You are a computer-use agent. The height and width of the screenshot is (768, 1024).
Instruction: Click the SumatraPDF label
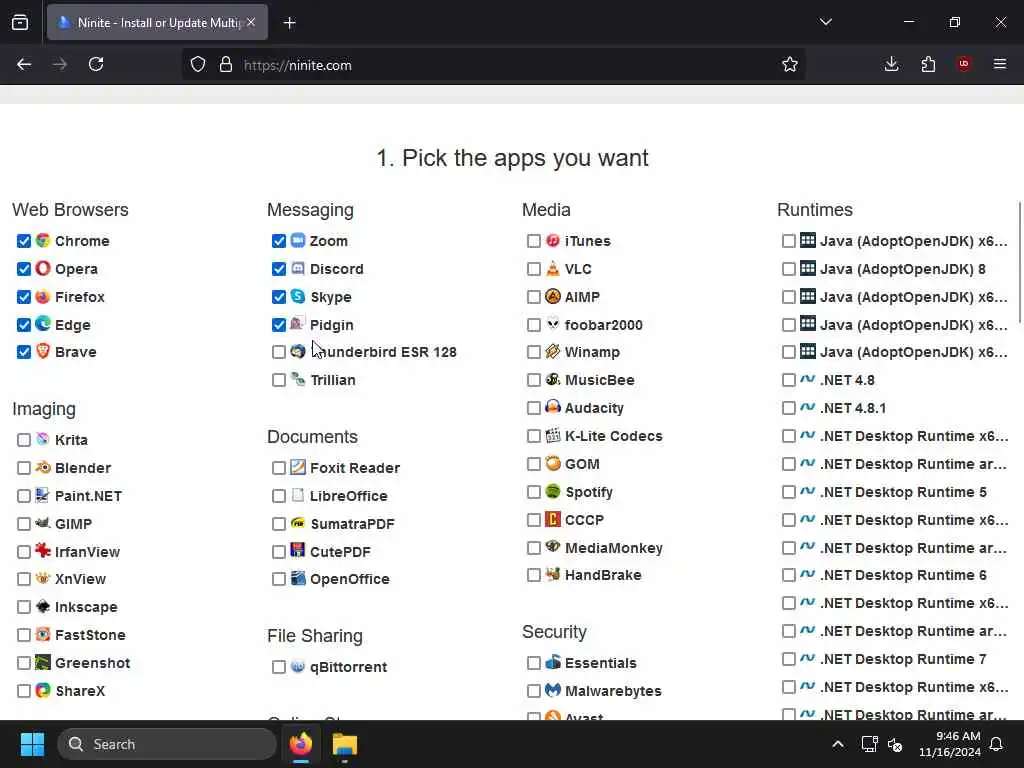click(x=352, y=524)
